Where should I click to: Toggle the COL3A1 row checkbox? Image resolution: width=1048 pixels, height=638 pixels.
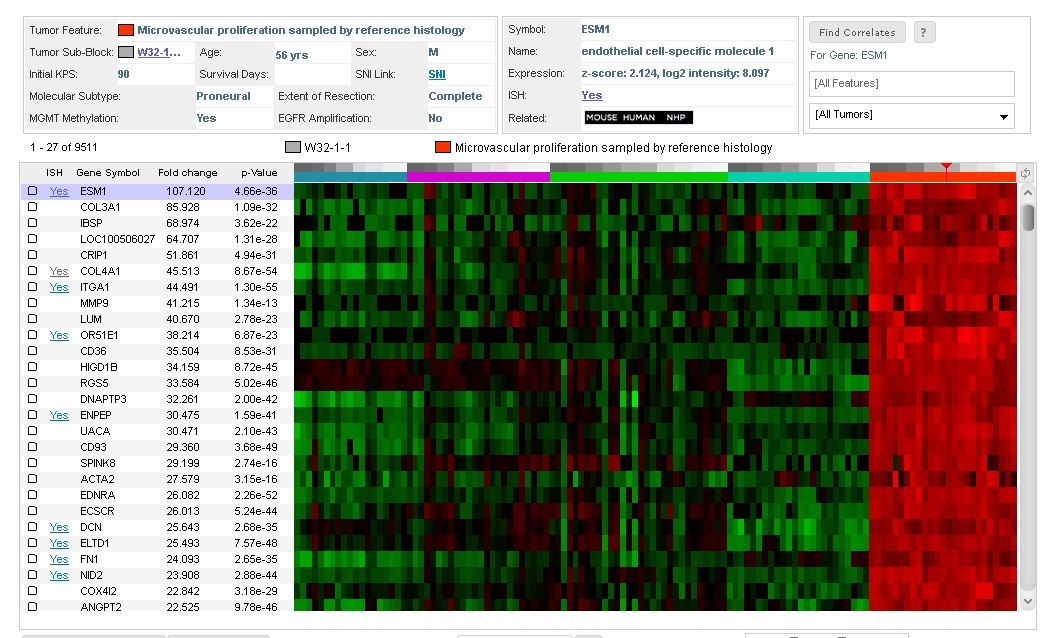[x=32, y=207]
